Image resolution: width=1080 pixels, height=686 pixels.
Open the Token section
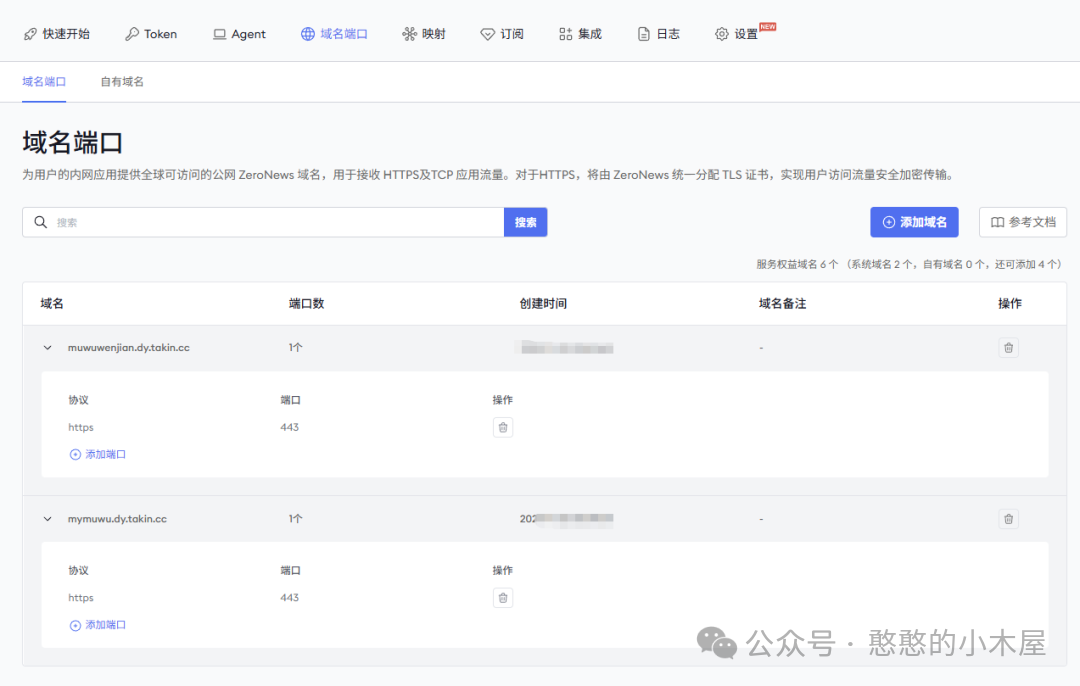151,34
